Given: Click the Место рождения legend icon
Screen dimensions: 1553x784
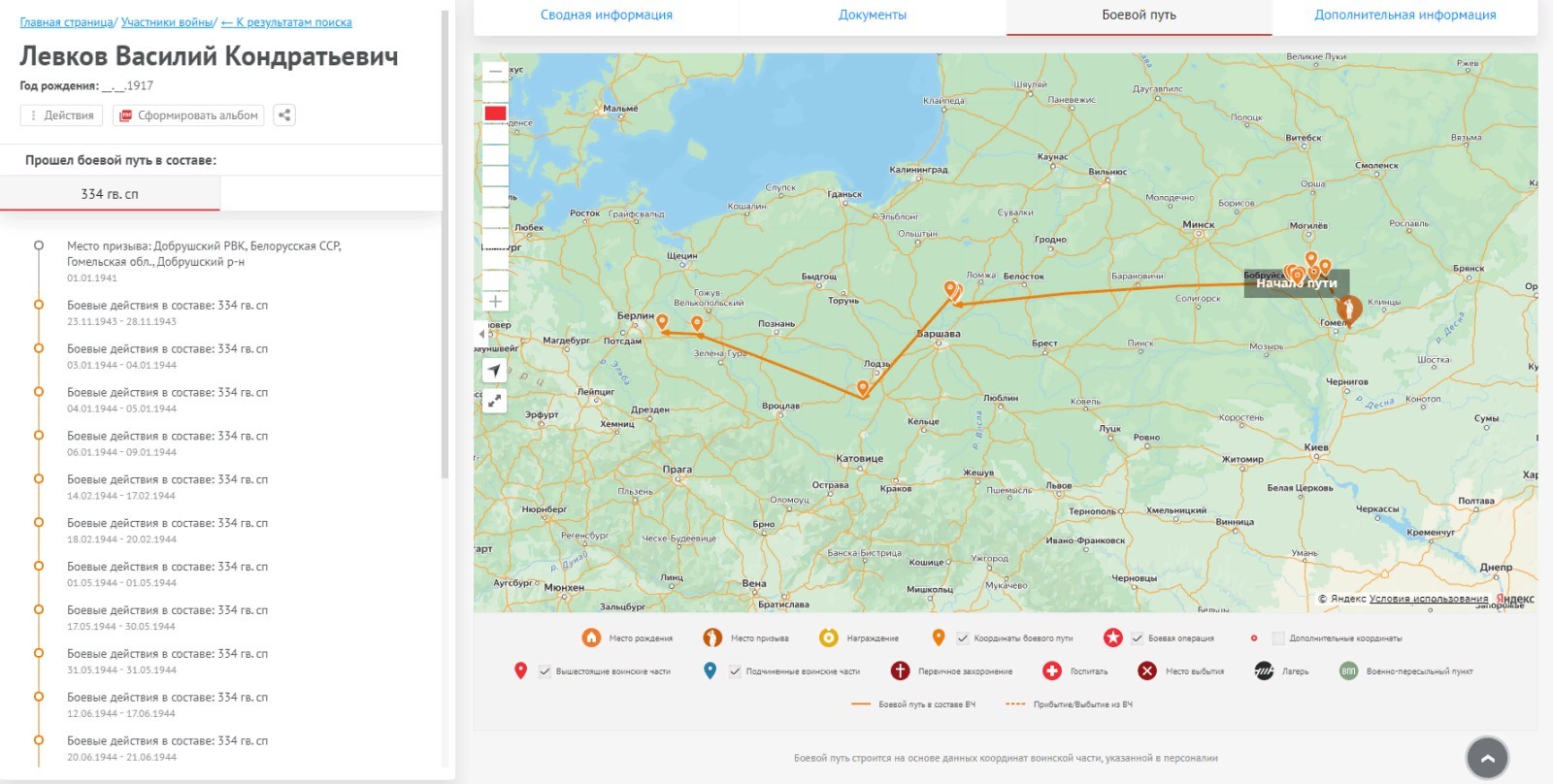Looking at the screenshot, I should (591, 637).
